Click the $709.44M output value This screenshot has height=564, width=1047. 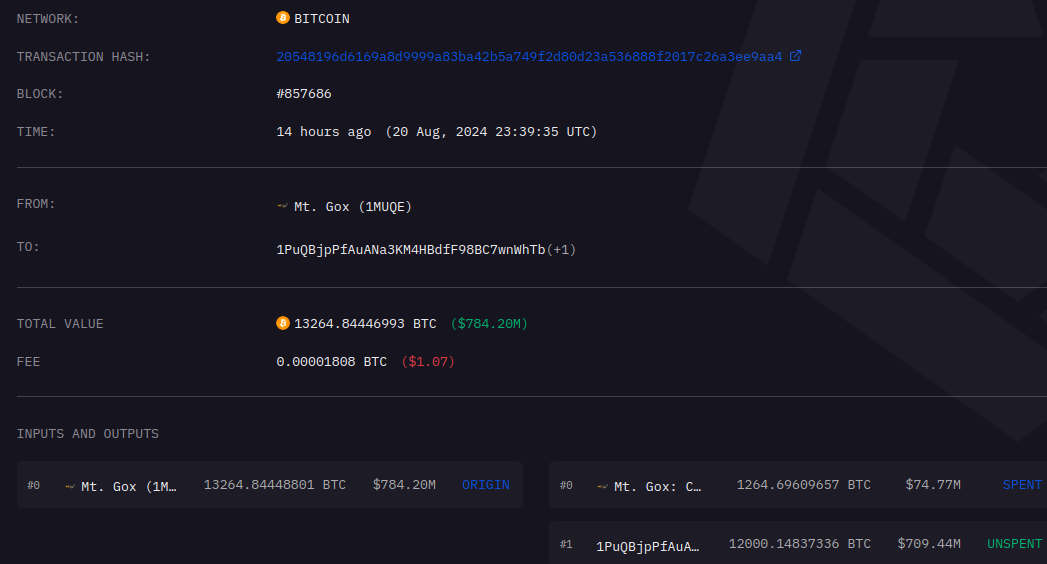point(929,543)
